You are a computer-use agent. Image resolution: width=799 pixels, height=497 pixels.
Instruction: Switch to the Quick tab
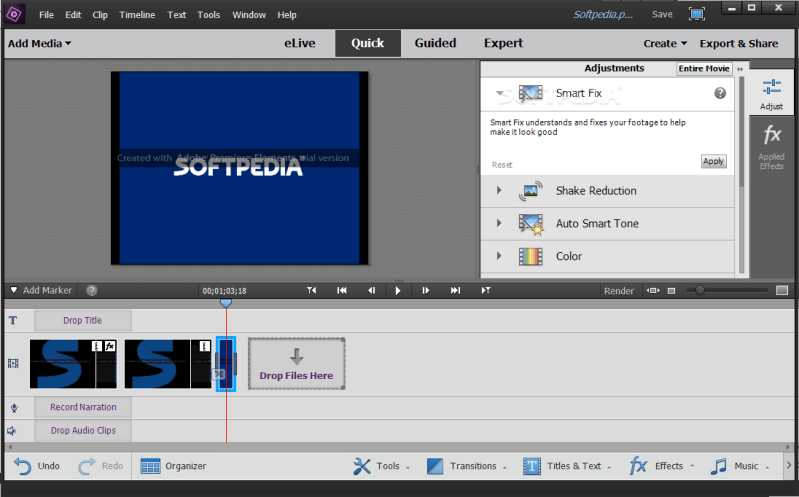click(367, 43)
